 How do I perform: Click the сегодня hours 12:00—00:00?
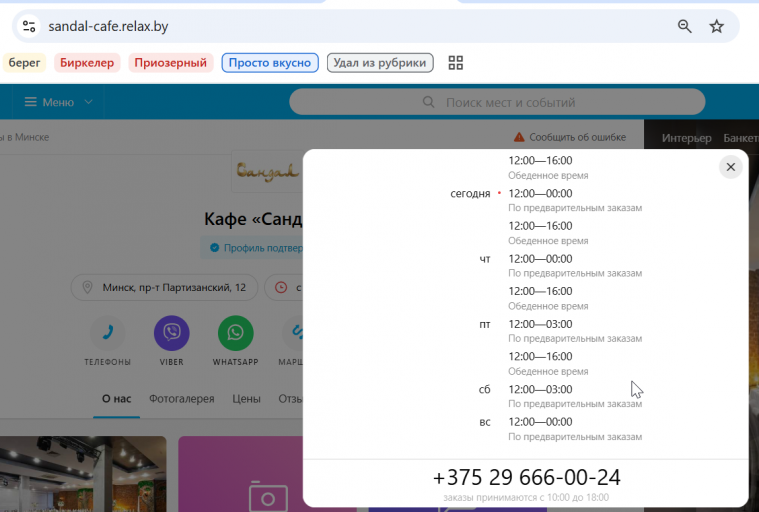coord(540,194)
